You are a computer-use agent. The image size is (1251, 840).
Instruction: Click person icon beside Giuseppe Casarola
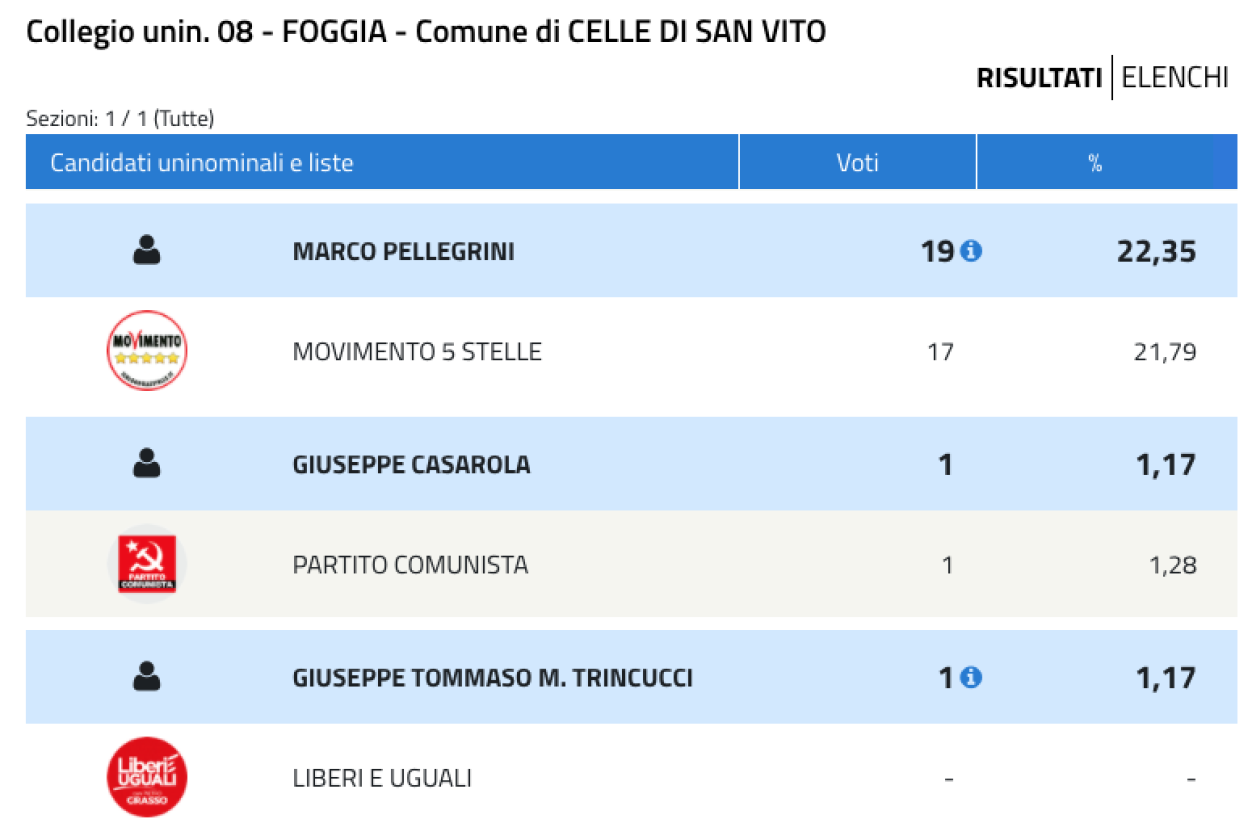tap(147, 463)
